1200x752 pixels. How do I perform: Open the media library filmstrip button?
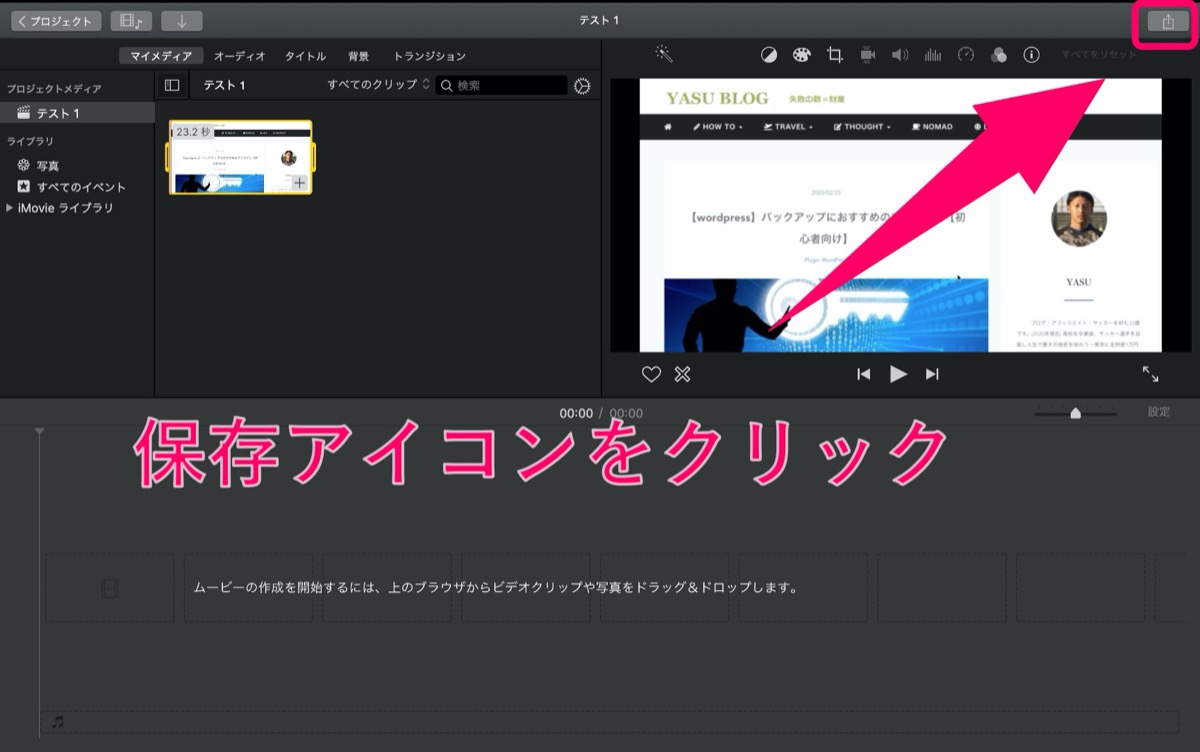131,21
